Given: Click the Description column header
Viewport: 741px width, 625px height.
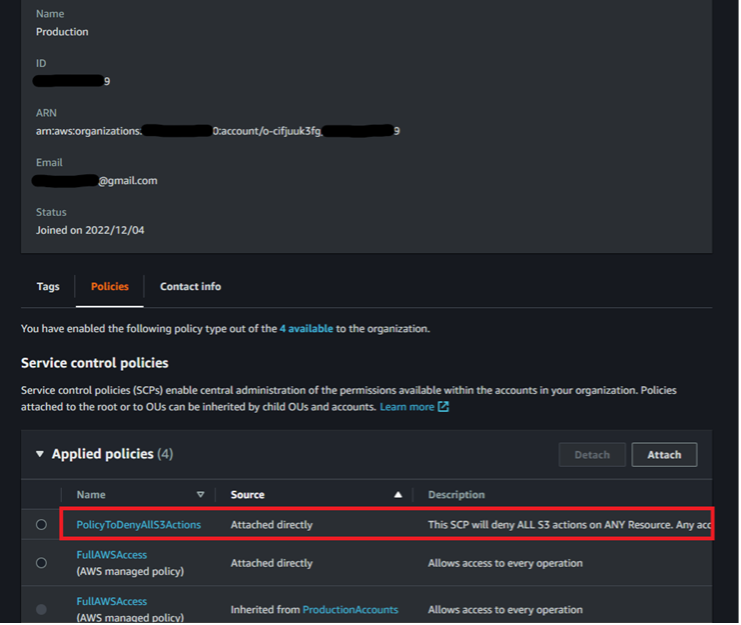Looking at the screenshot, I should pos(457,495).
